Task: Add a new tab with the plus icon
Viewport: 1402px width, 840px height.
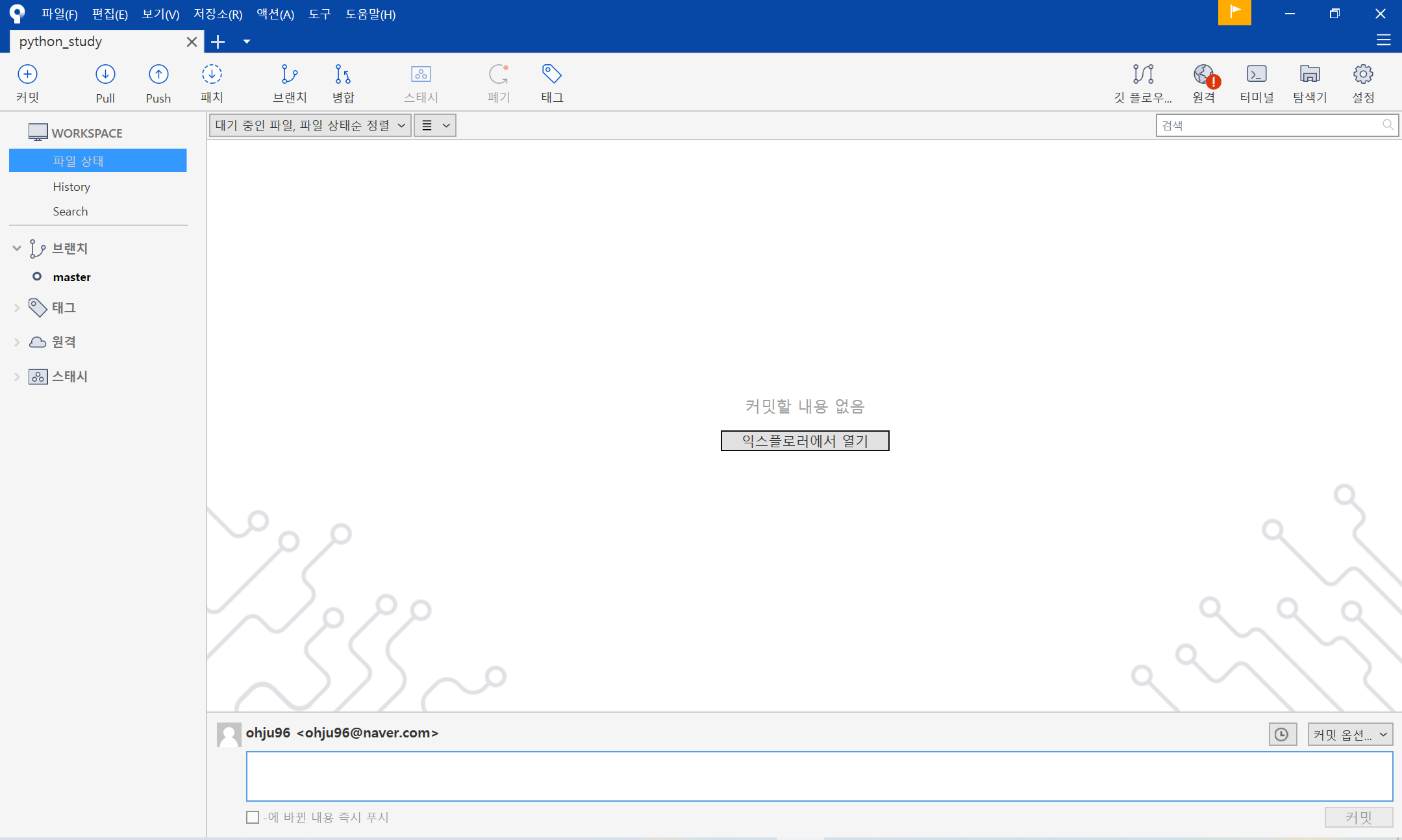Action: (x=218, y=42)
